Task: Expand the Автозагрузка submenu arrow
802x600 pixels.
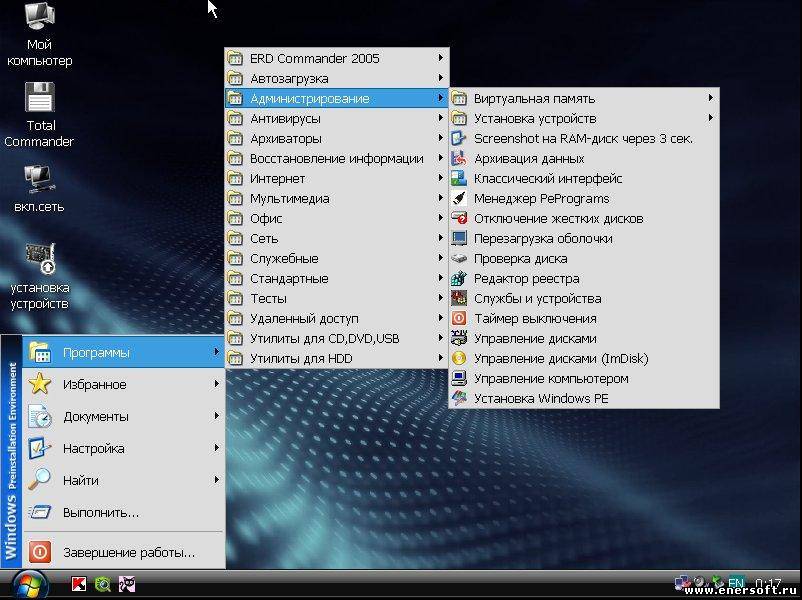Action: [x=440, y=78]
